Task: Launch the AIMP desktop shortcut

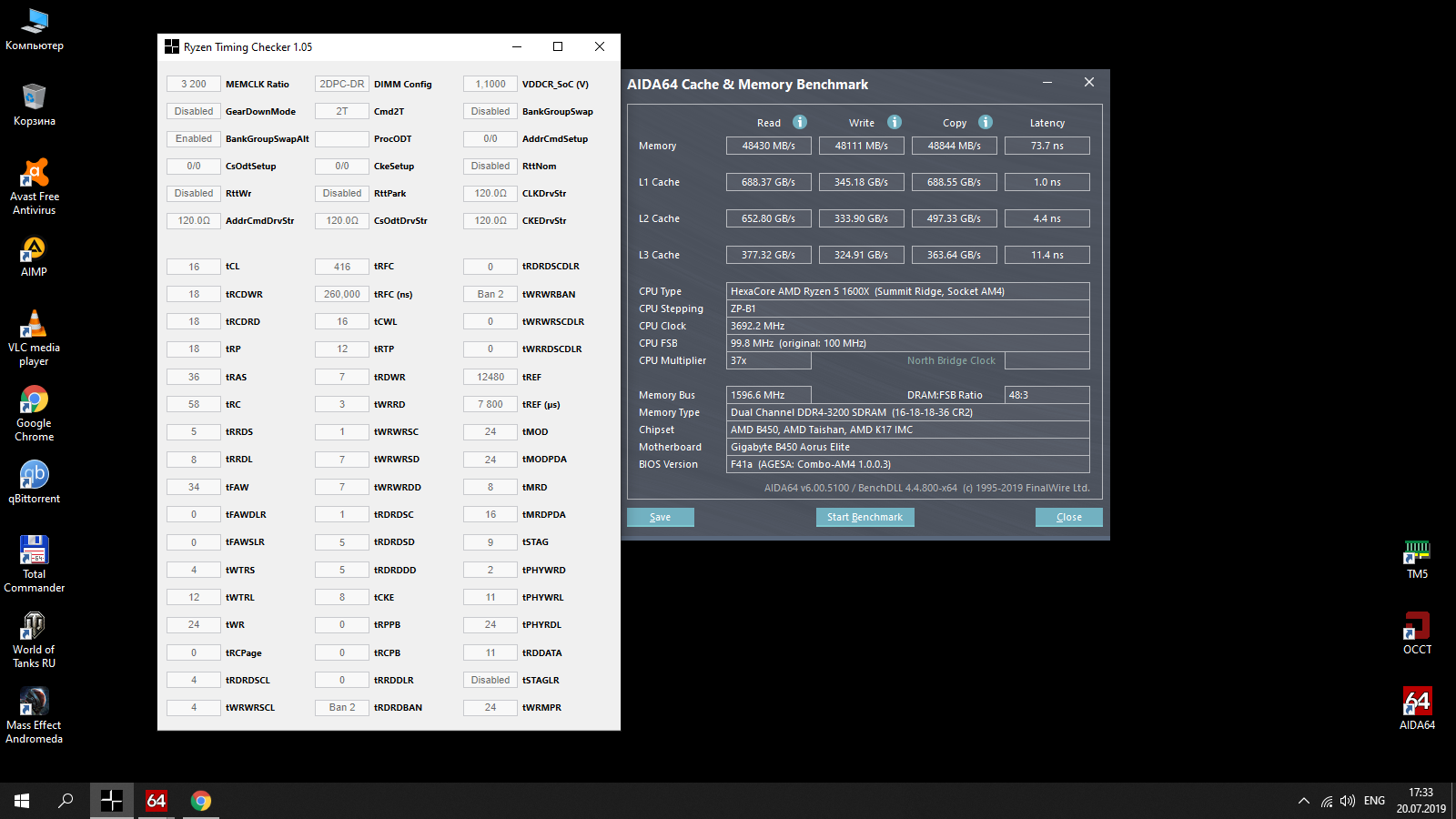Action: point(35,256)
